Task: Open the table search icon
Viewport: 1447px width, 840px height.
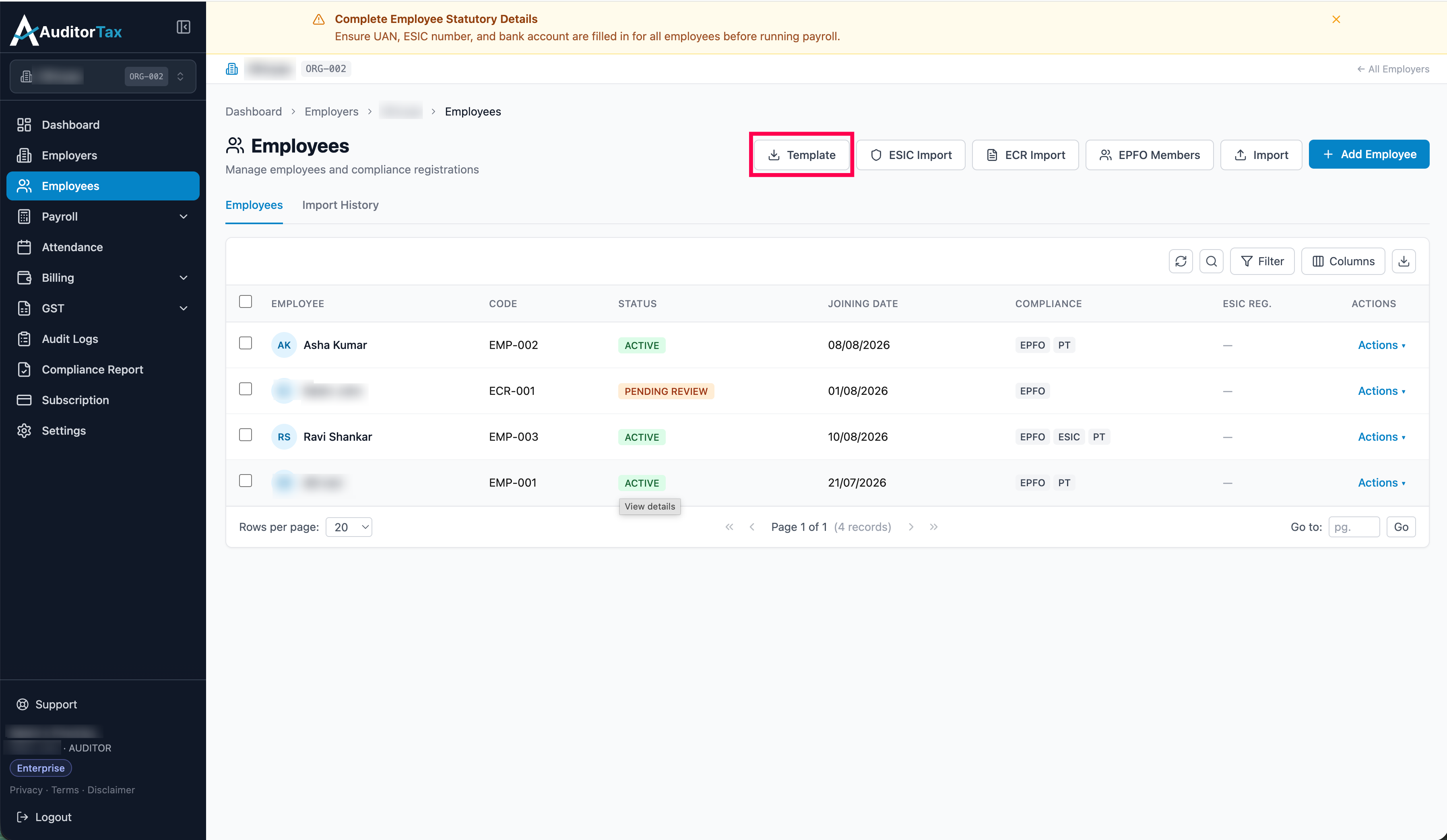Action: coord(1212,261)
